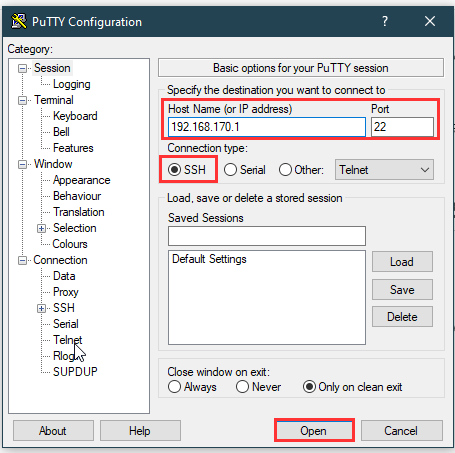Open the Selection settings category
Viewport: 455px width, 453px height.
(x=75, y=228)
